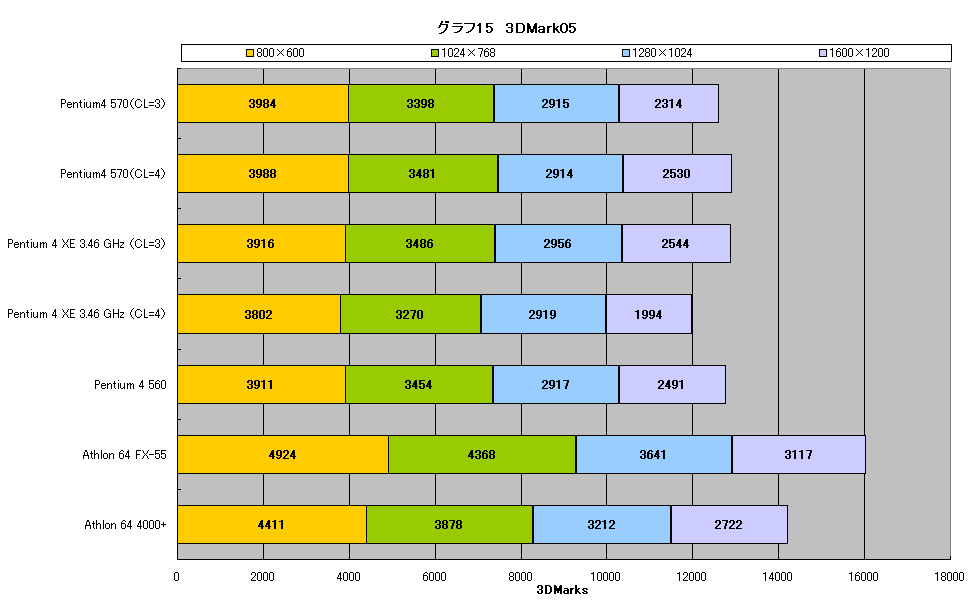Click the 3DMarks axis title
The width and height of the screenshot is (972, 604).
click(x=562, y=590)
